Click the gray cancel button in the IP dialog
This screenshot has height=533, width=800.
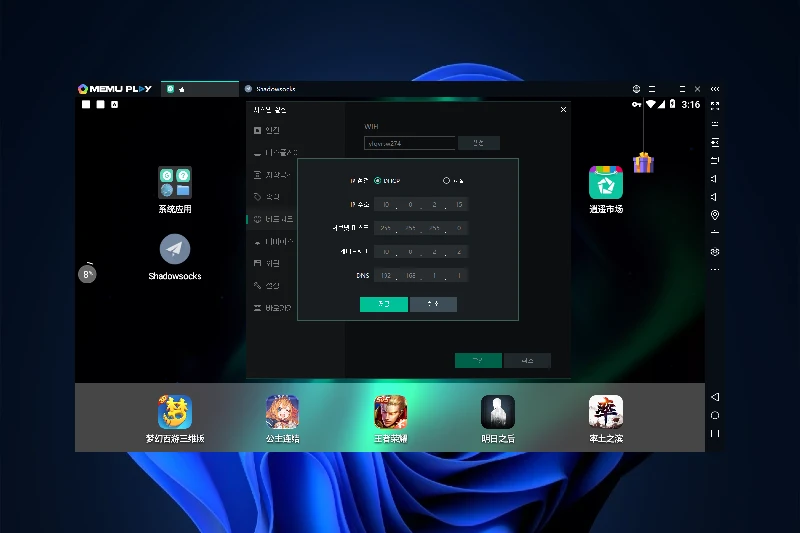pyautogui.click(x=433, y=304)
